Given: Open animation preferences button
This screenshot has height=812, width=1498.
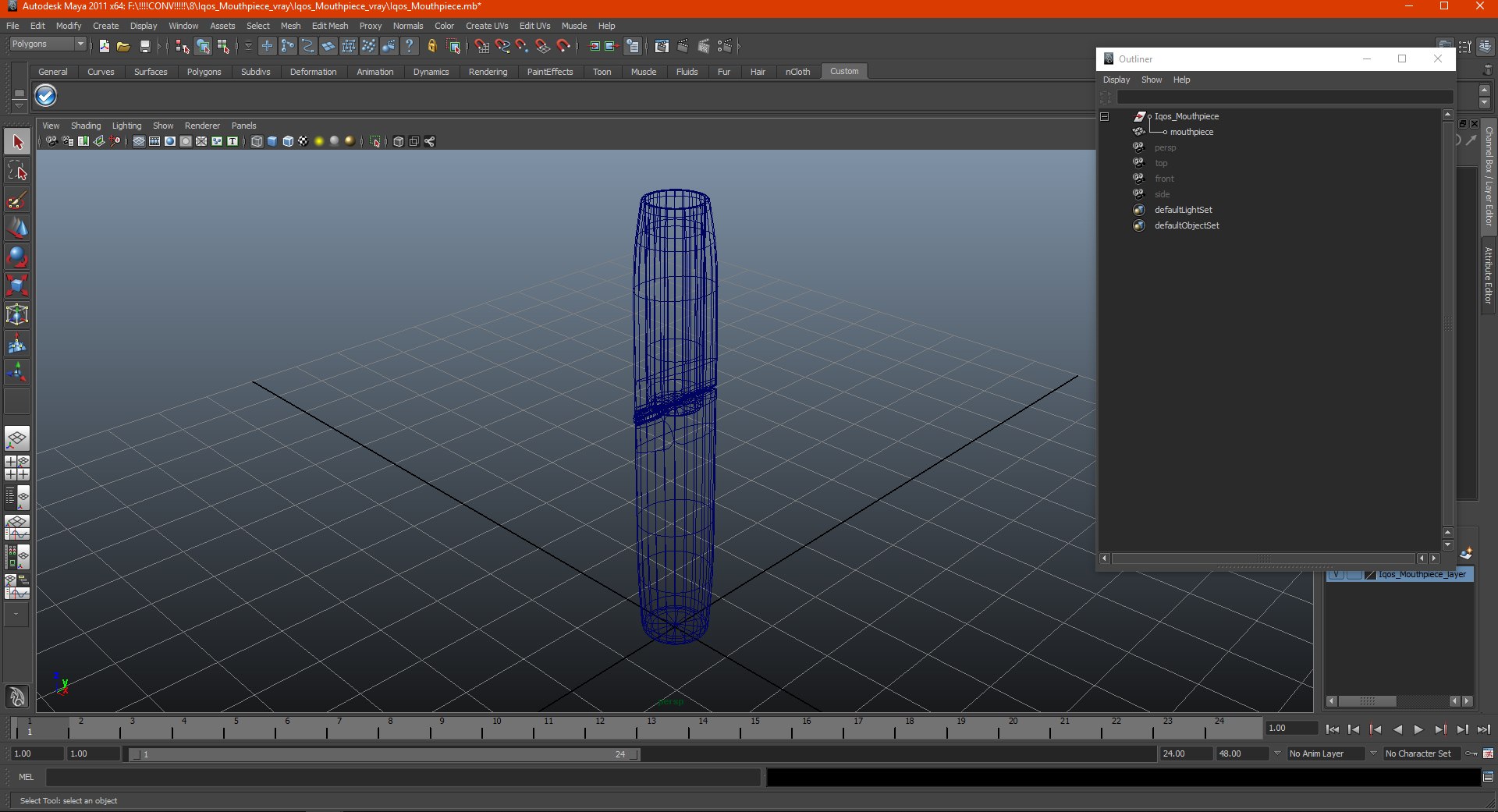Looking at the screenshot, I should pos(1489,753).
